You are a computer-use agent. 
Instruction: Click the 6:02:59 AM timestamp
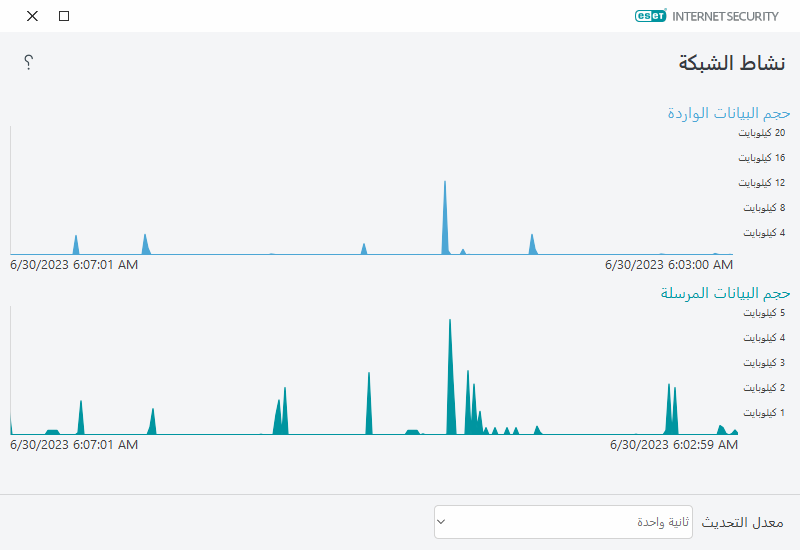point(673,444)
